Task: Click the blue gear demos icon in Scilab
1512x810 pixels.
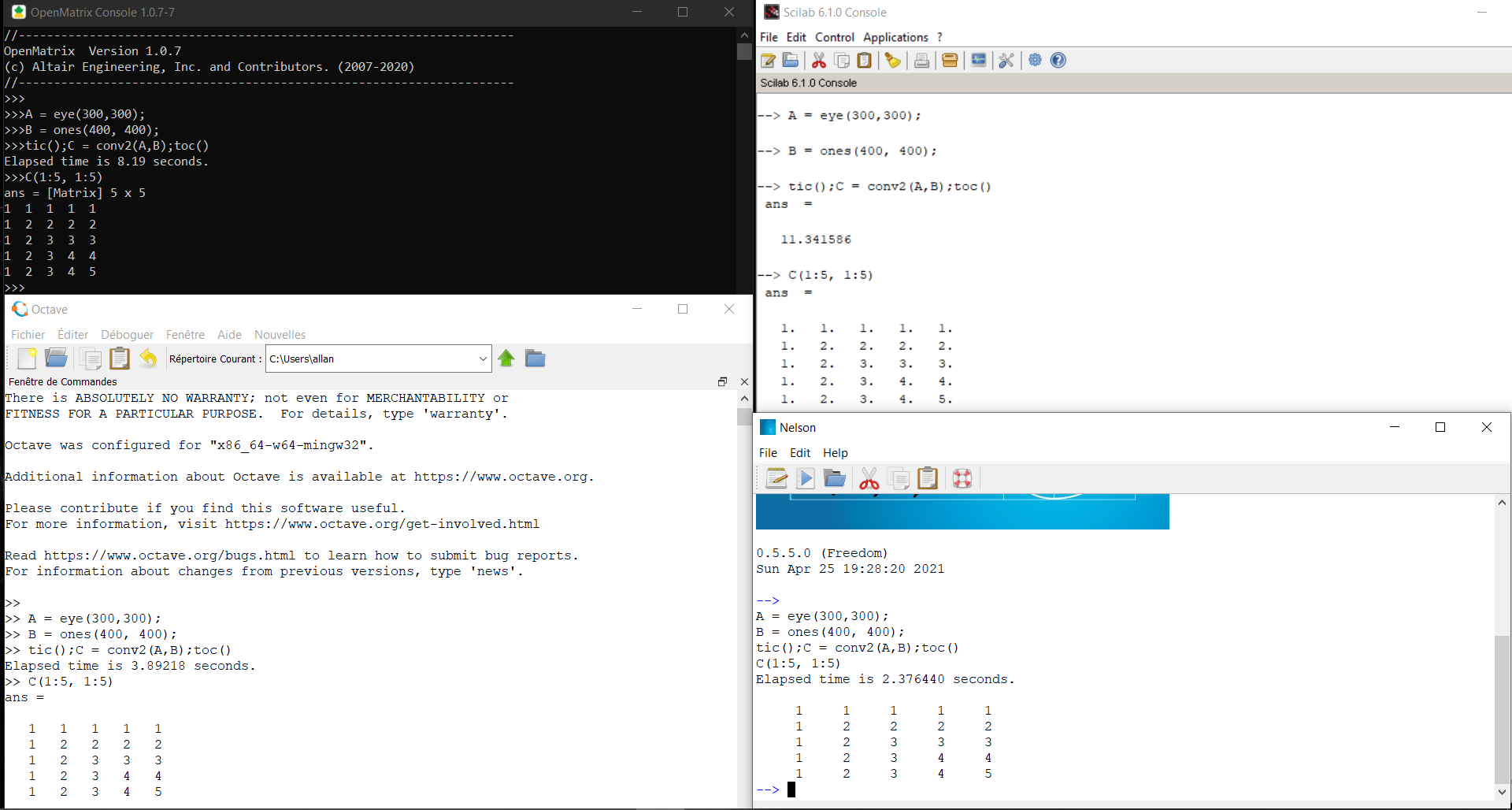Action: click(x=1035, y=61)
